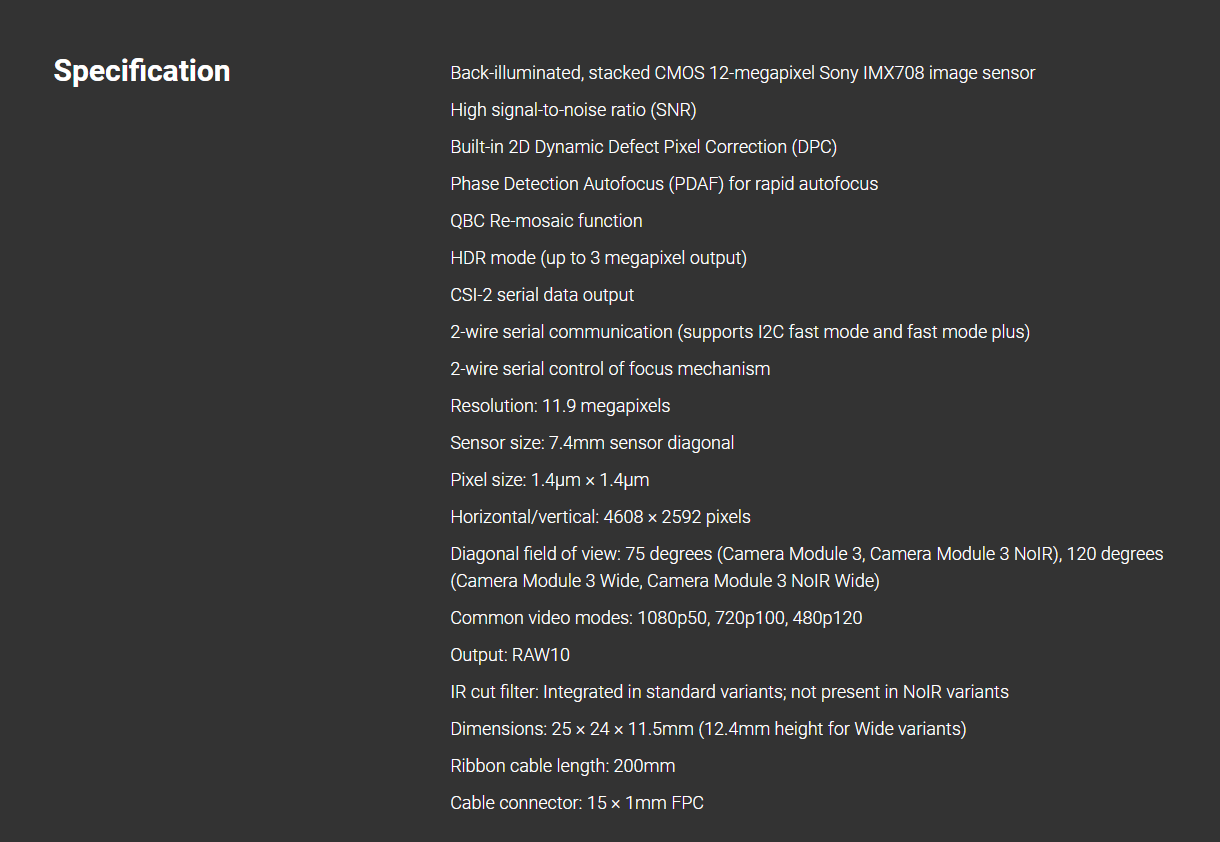
Task: Select the Dynamic Defect Pixel Correction text
Action: click(x=643, y=147)
